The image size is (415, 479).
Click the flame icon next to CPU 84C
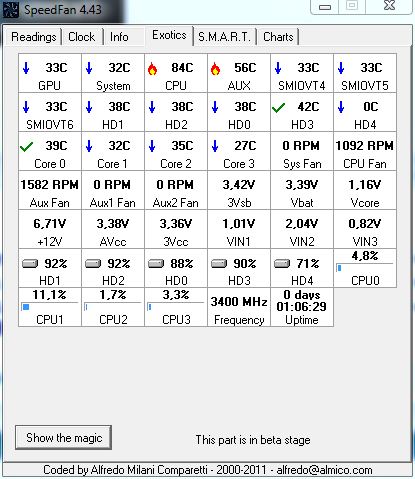[152, 69]
